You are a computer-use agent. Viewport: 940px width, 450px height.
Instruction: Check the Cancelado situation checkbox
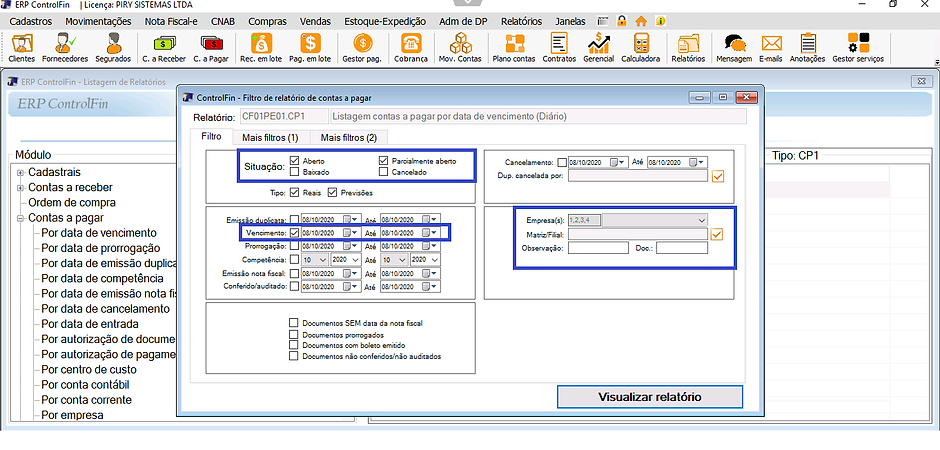[x=384, y=172]
